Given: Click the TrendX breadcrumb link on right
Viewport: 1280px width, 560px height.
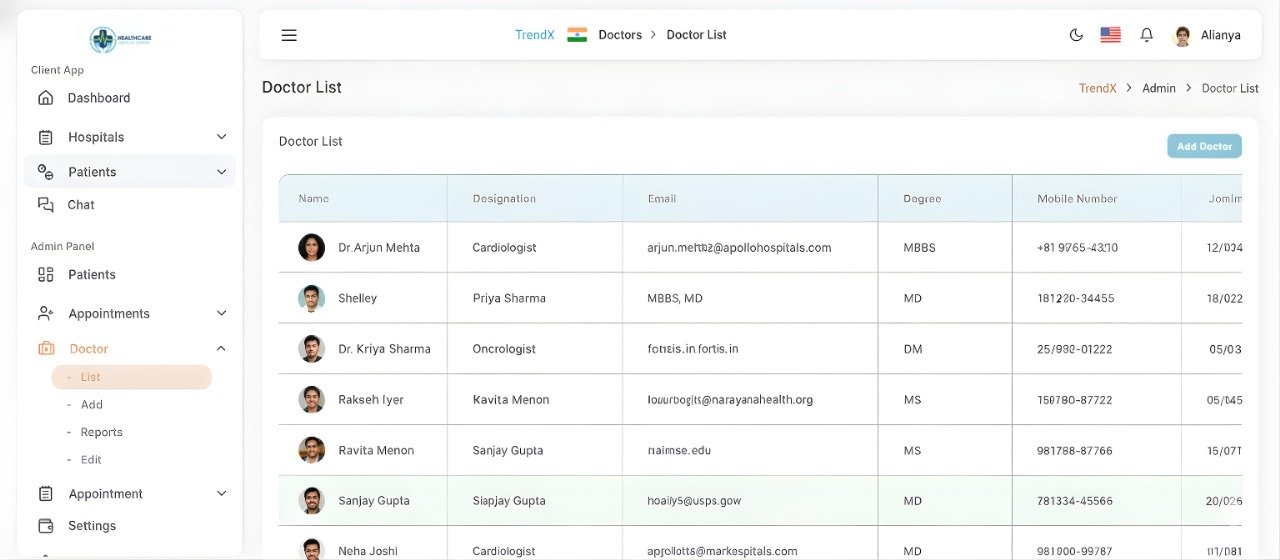Looking at the screenshot, I should [x=1097, y=88].
